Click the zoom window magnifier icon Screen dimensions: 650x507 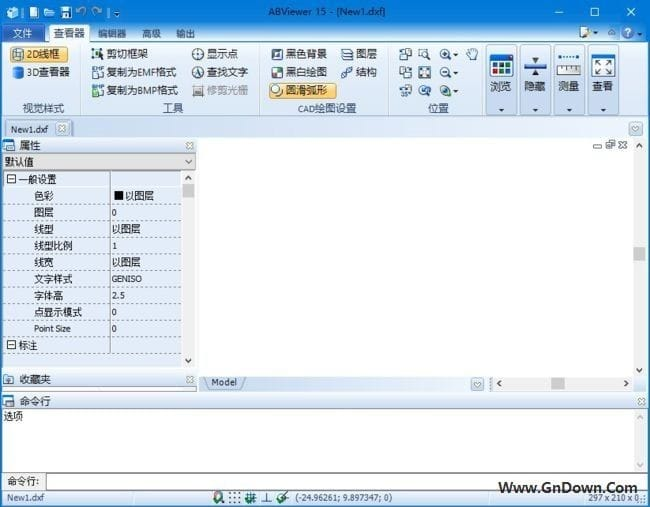click(424, 54)
